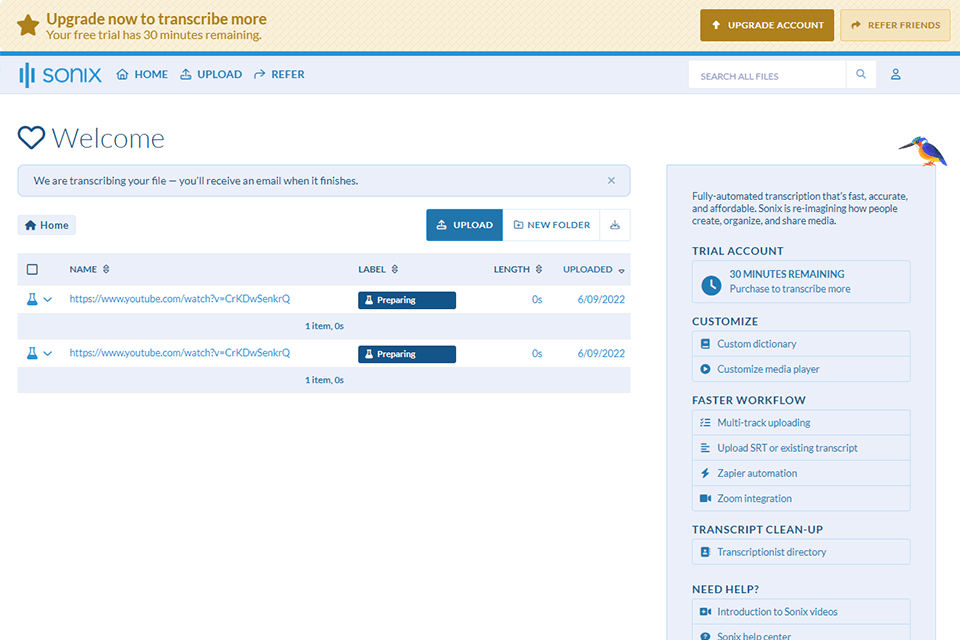Open Introduction to Sonix videos

(801, 612)
